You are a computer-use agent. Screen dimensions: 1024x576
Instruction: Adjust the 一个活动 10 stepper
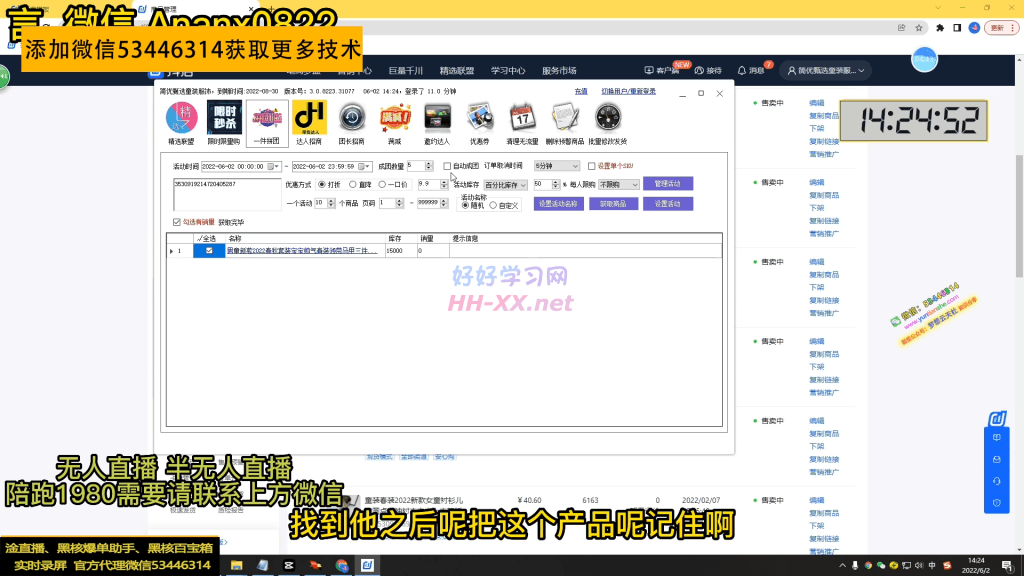point(331,203)
